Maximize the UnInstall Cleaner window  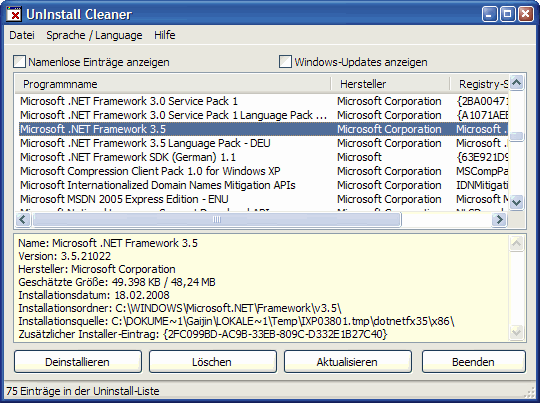[x=507, y=14]
